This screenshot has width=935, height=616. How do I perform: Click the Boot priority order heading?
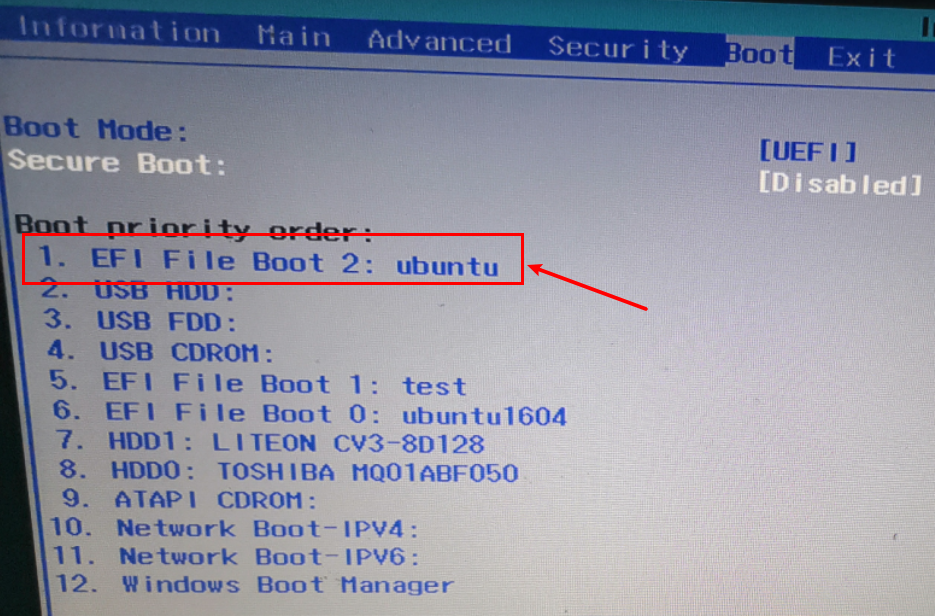194,227
